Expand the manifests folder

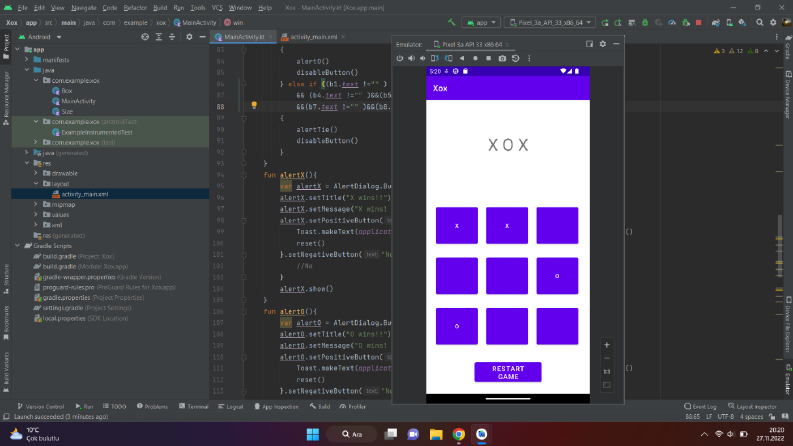tap(27, 60)
